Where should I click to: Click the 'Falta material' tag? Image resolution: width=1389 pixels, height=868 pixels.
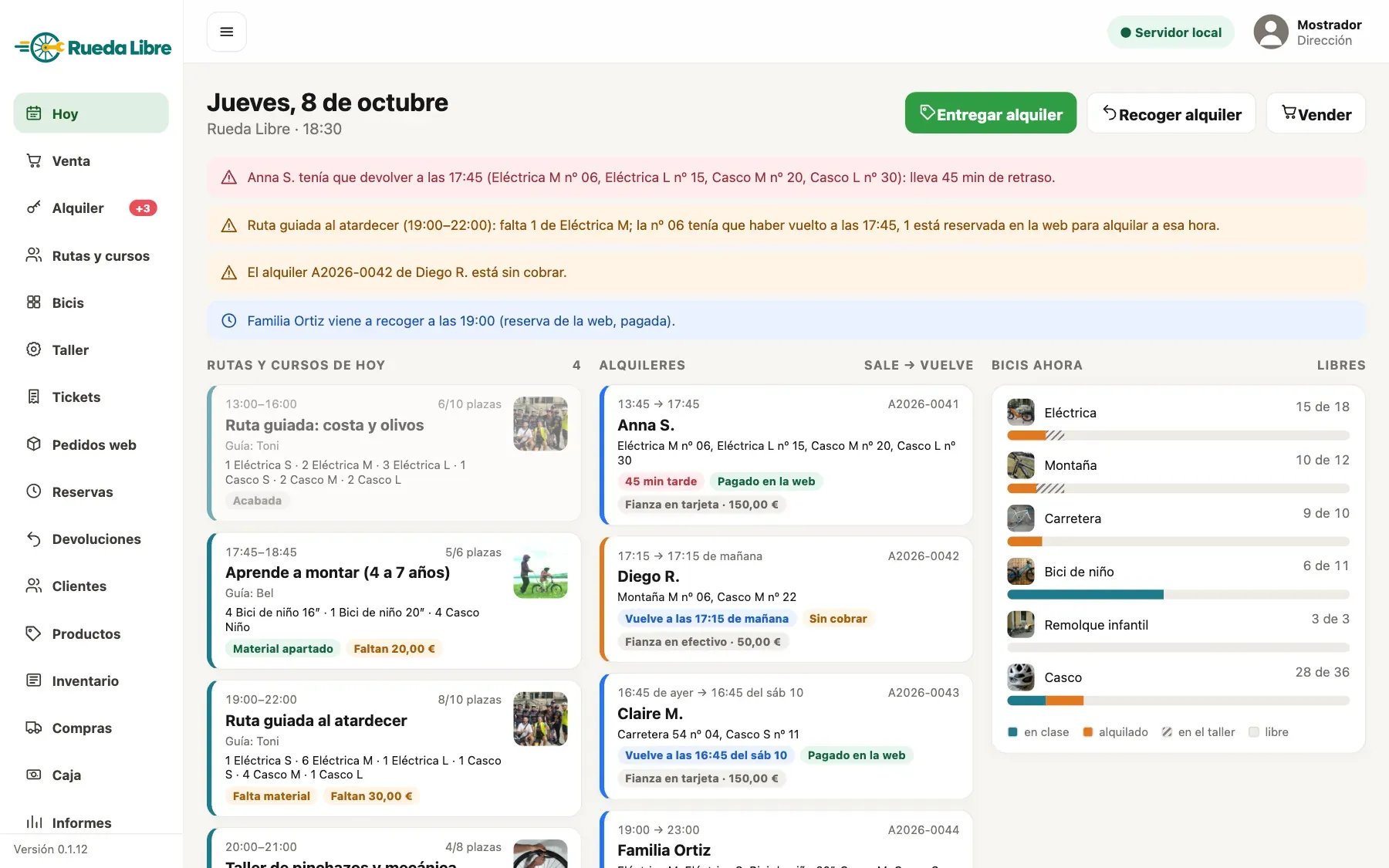click(x=272, y=796)
